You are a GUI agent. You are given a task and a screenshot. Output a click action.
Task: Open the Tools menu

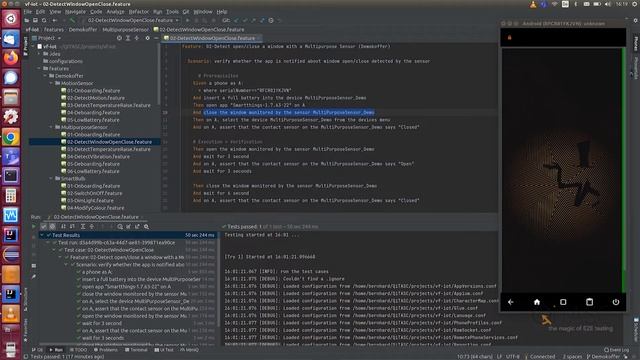tap(172, 12)
